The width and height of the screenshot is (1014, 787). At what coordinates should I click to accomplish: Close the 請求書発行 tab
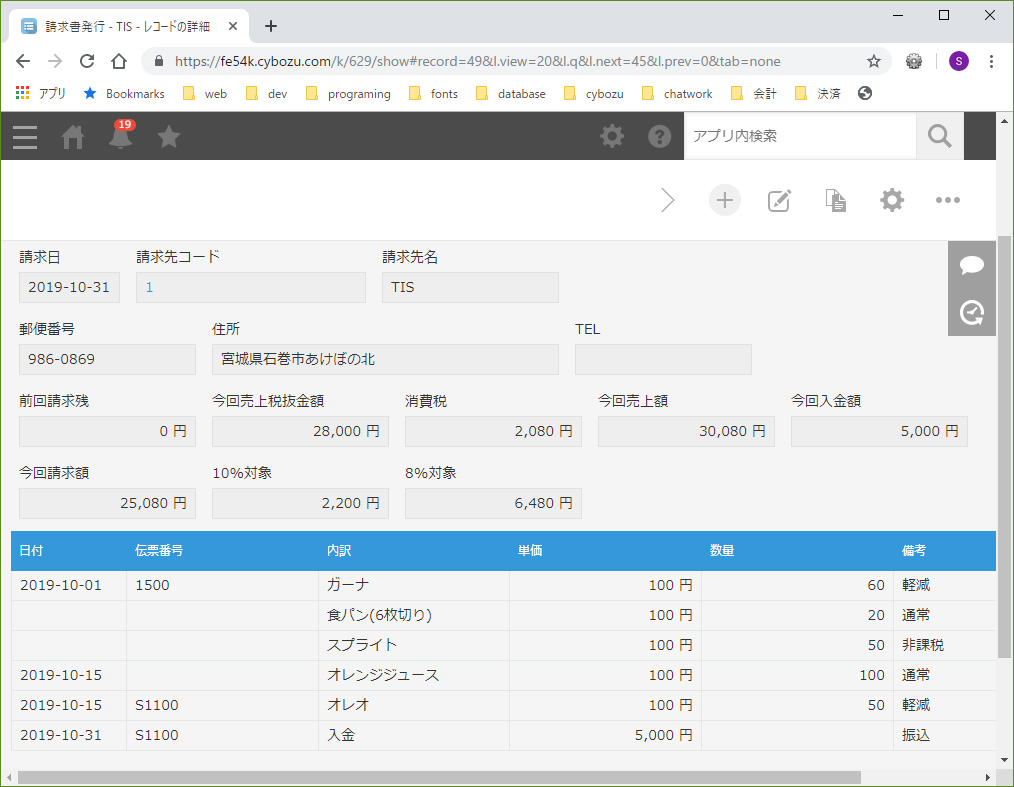[233, 27]
